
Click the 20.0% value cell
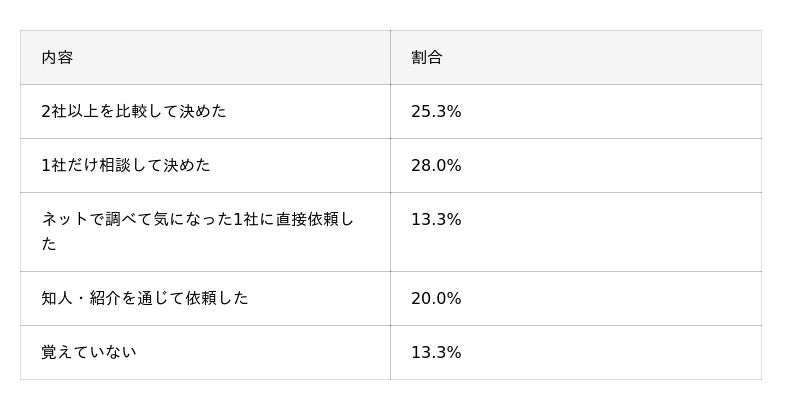(436, 299)
